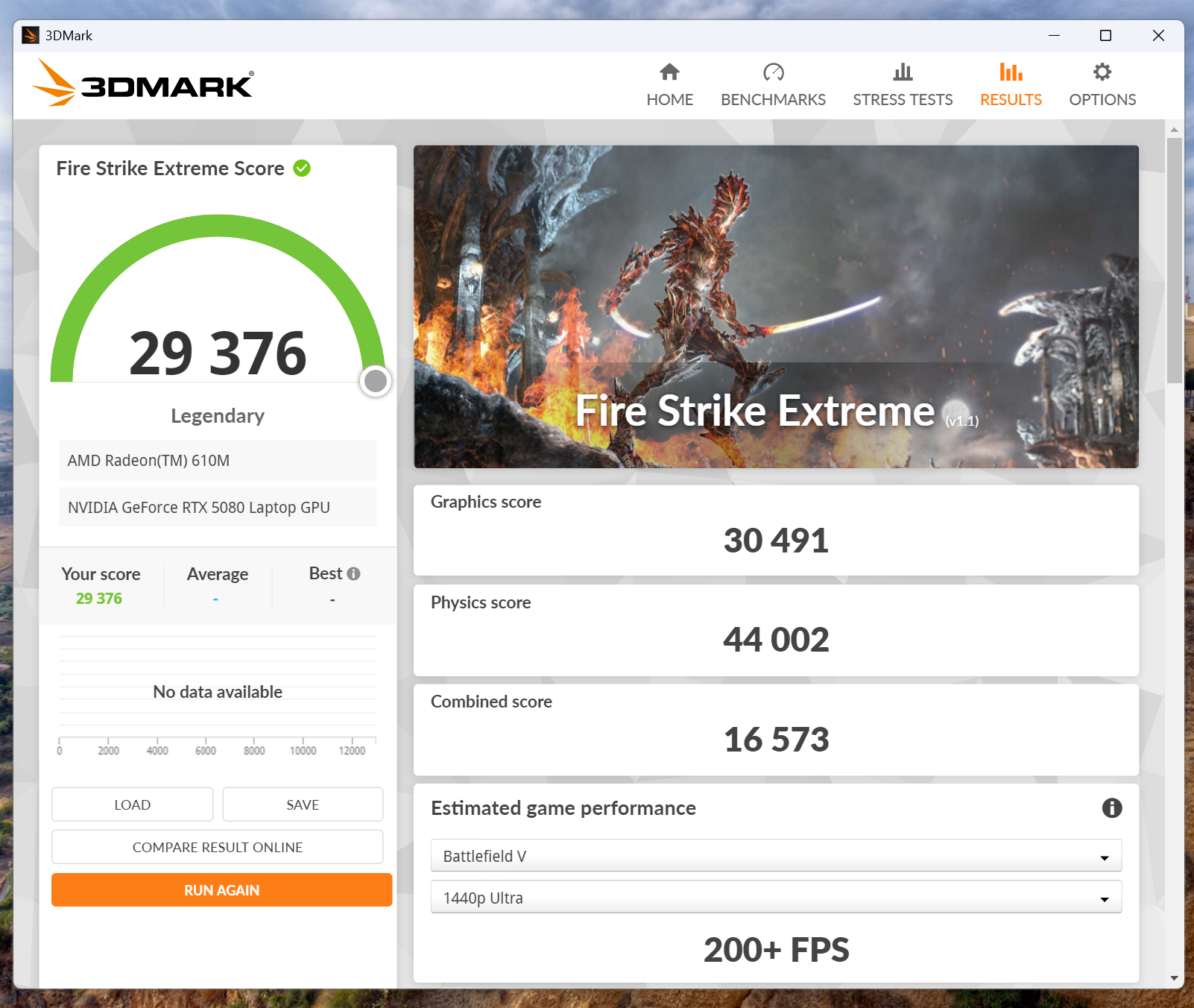Click the score gauge gray knob
The height and width of the screenshot is (1008, 1194).
(375, 381)
